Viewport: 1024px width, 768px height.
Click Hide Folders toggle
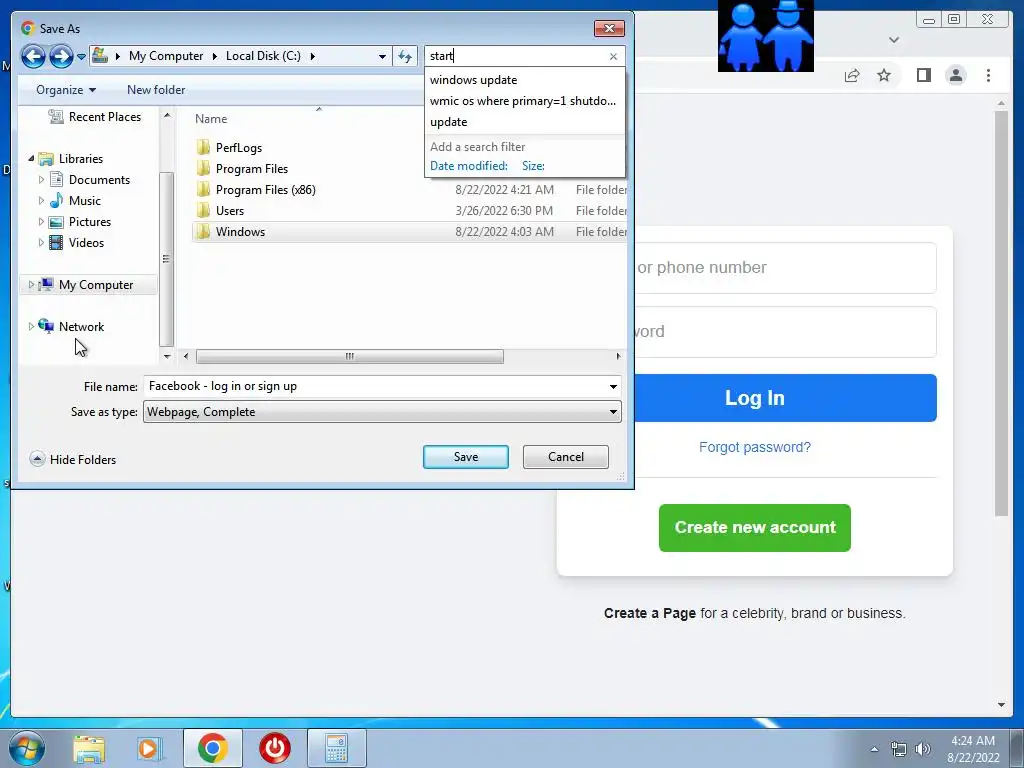[x=73, y=460]
